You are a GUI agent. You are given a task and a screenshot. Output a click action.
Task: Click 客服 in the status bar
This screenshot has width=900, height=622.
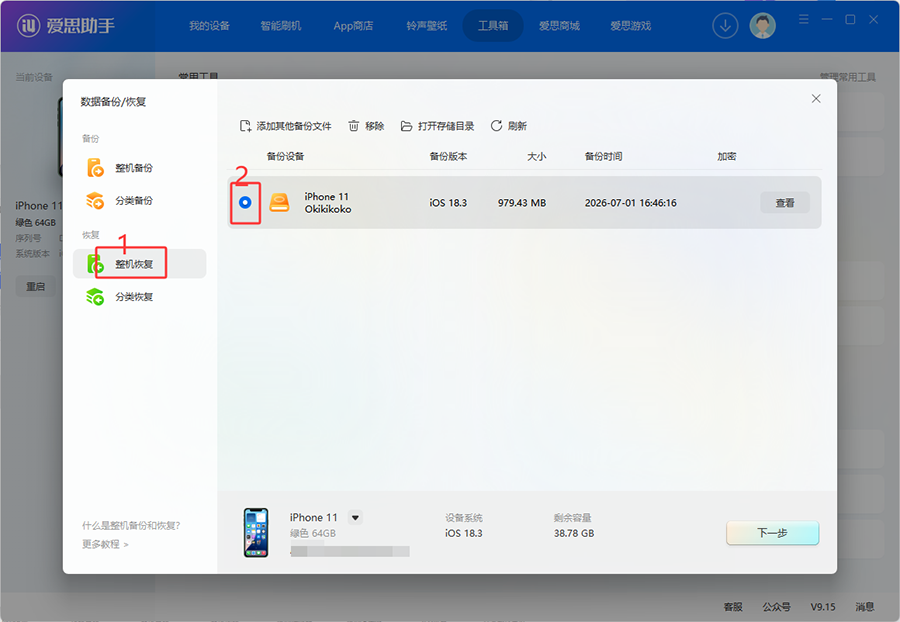pyautogui.click(x=733, y=607)
